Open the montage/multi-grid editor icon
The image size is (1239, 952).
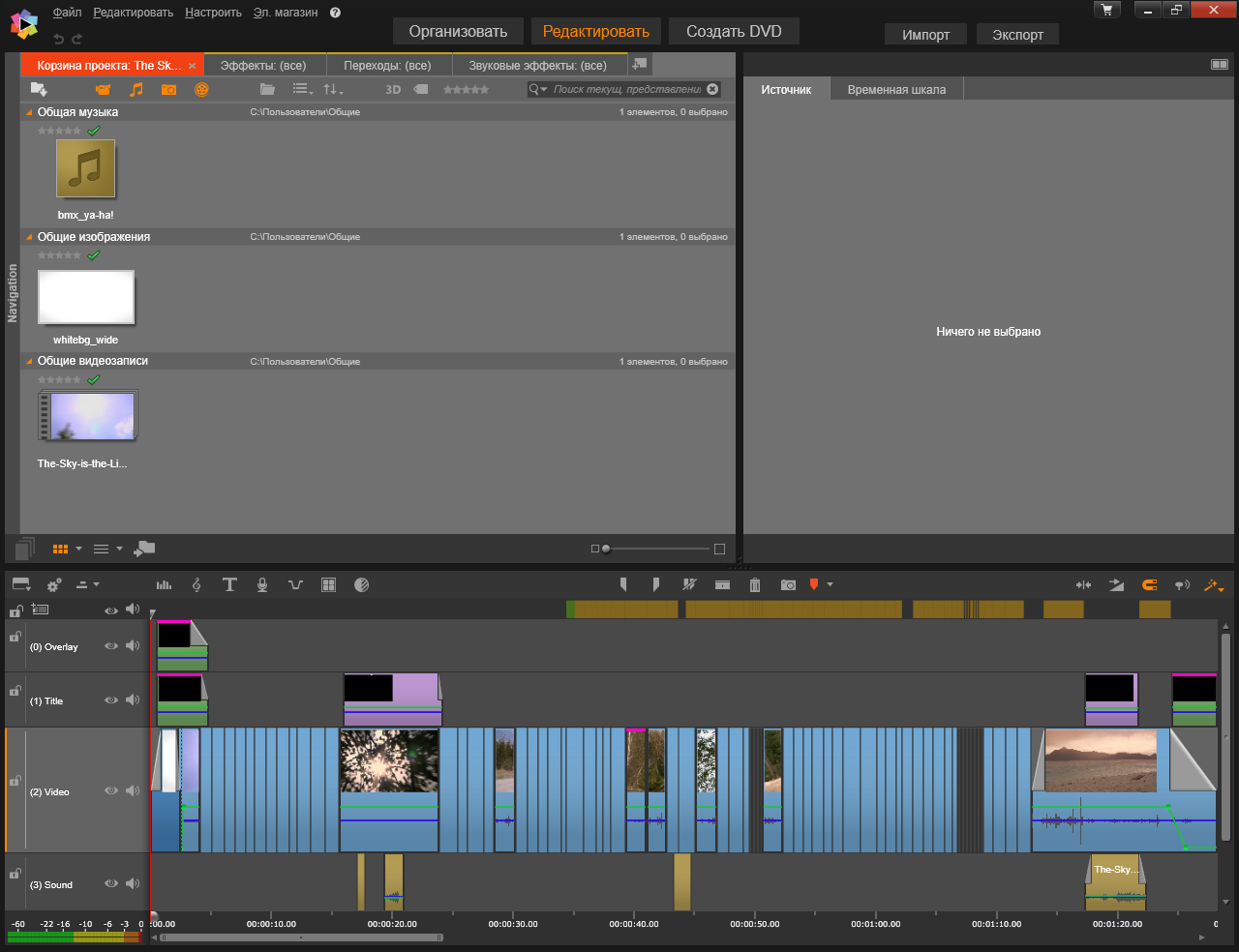tap(328, 584)
